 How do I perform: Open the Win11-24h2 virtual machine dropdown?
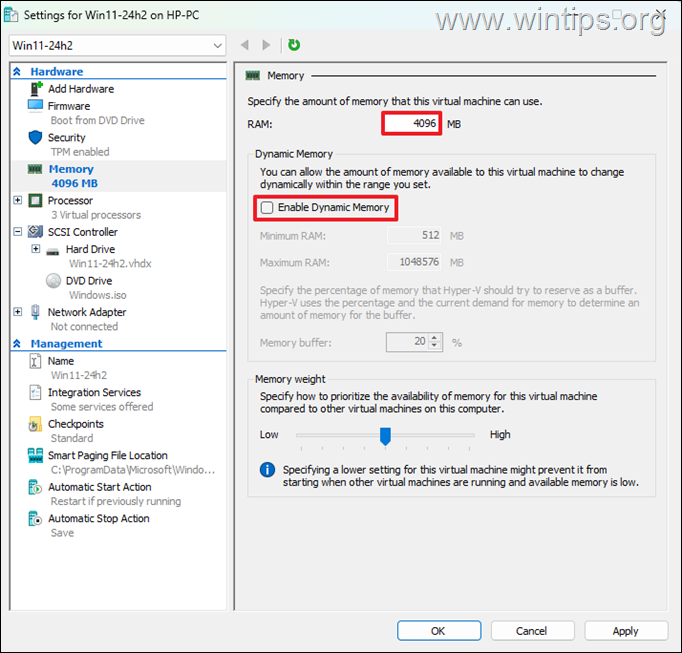[117, 45]
